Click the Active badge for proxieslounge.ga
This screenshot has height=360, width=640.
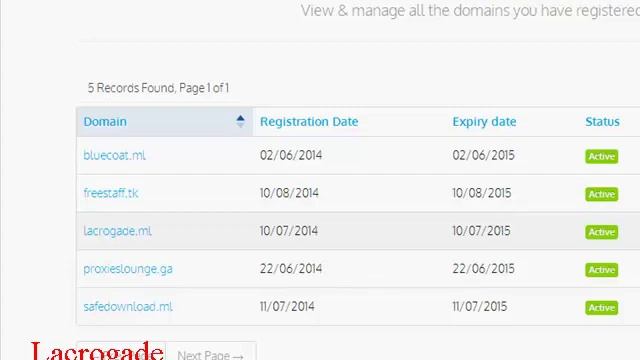coord(602,270)
